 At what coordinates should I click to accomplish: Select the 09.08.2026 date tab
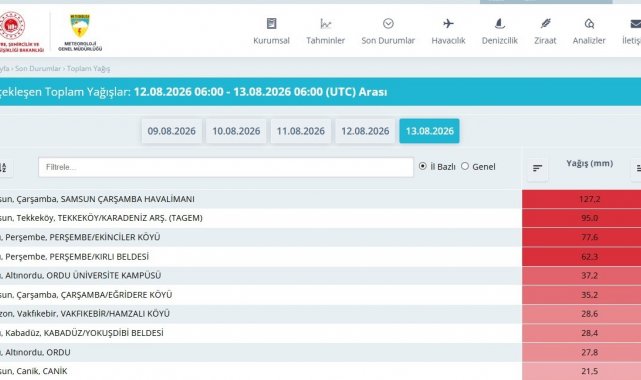pyautogui.click(x=172, y=131)
